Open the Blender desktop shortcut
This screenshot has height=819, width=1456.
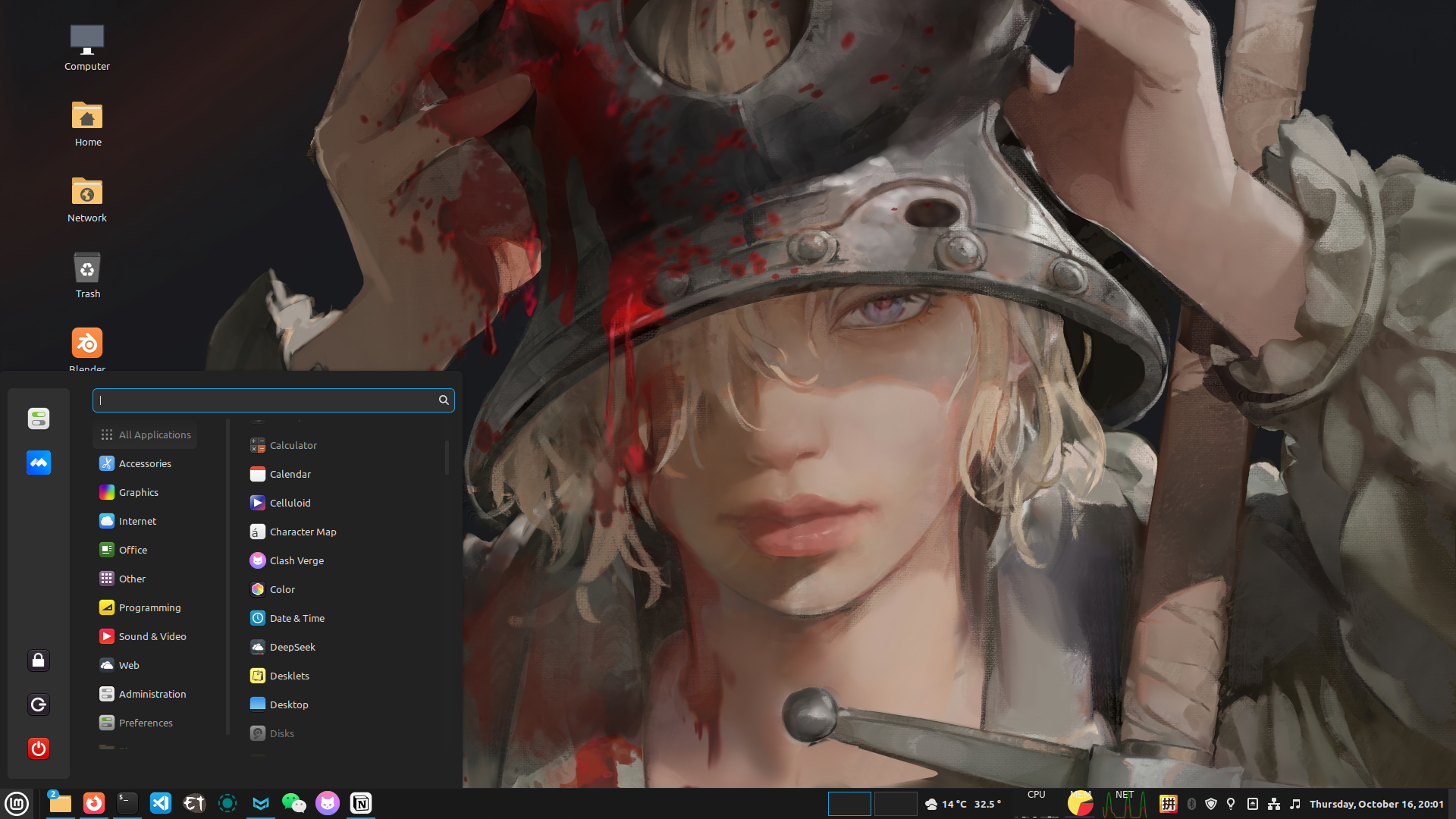(87, 344)
